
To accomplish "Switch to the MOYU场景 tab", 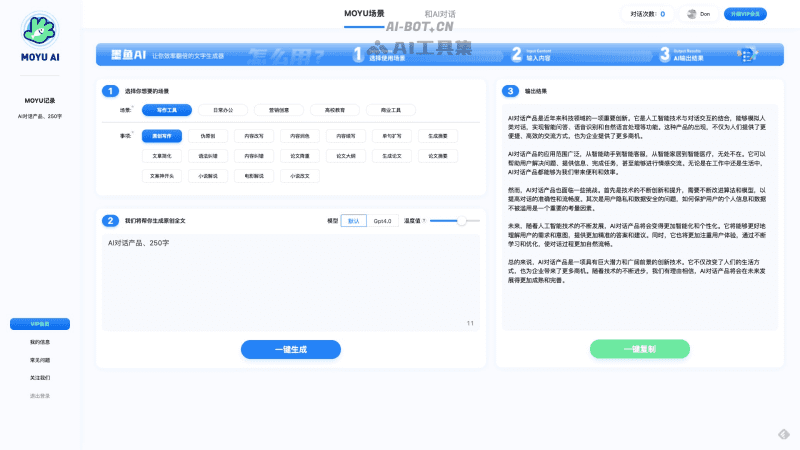I will tap(364, 14).
